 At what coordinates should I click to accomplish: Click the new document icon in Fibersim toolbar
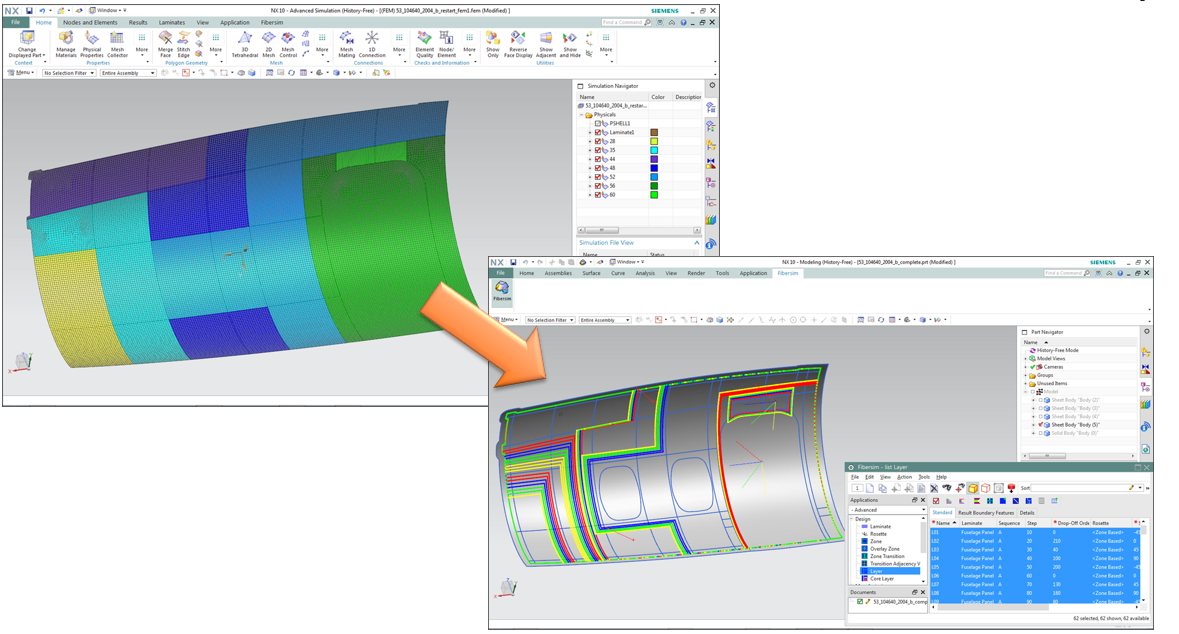pyautogui.click(x=870, y=488)
